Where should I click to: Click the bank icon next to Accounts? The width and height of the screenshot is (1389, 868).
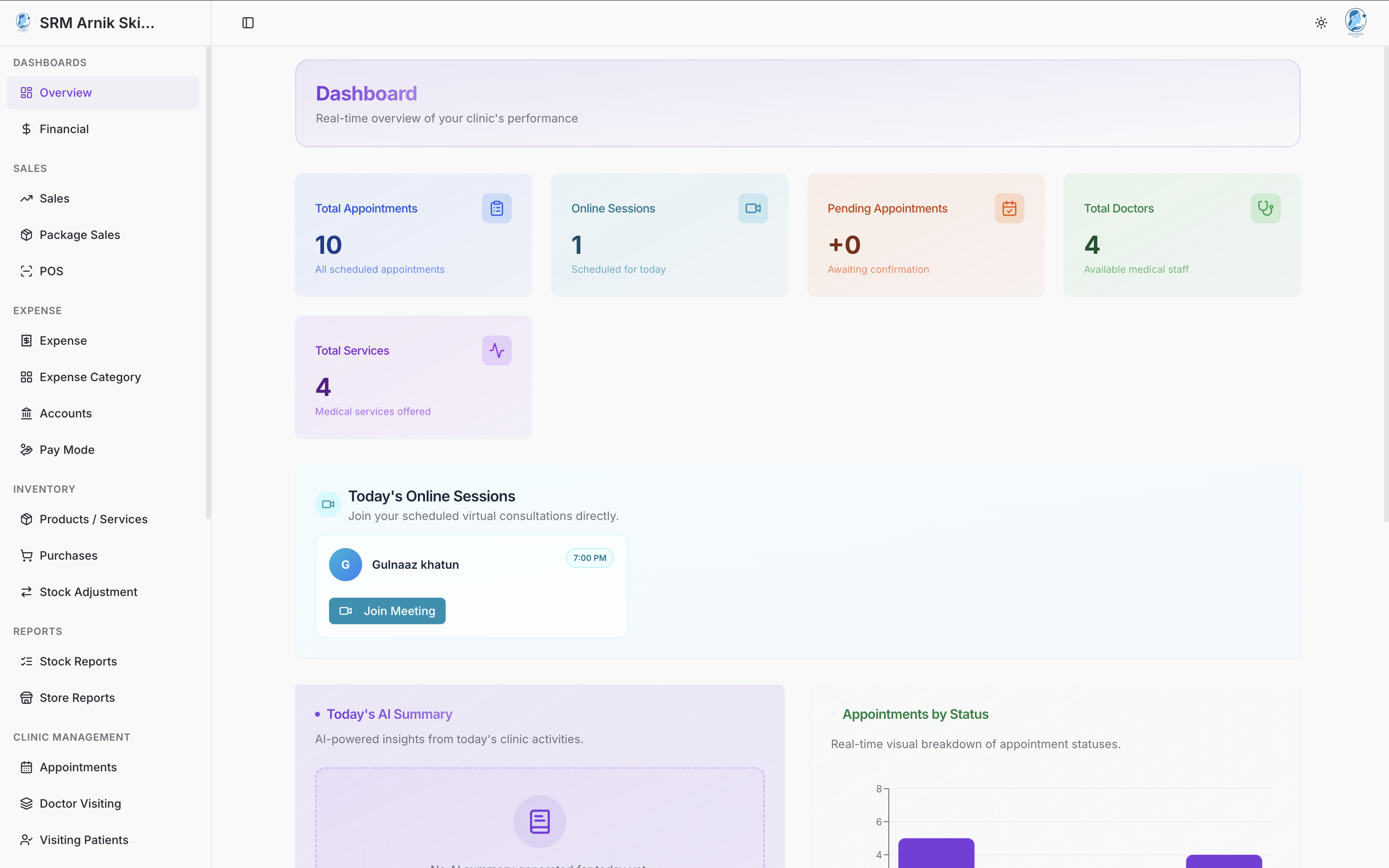[x=26, y=413]
